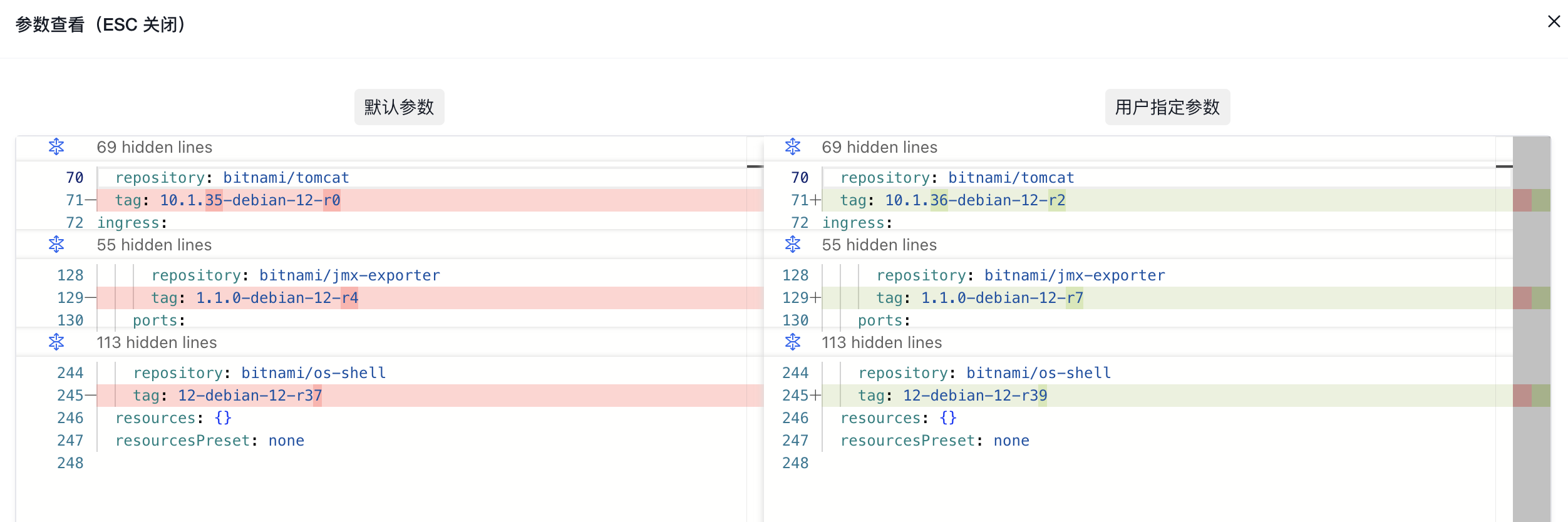Click "55 hidden lines" text in right pane

[x=879, y=245]
